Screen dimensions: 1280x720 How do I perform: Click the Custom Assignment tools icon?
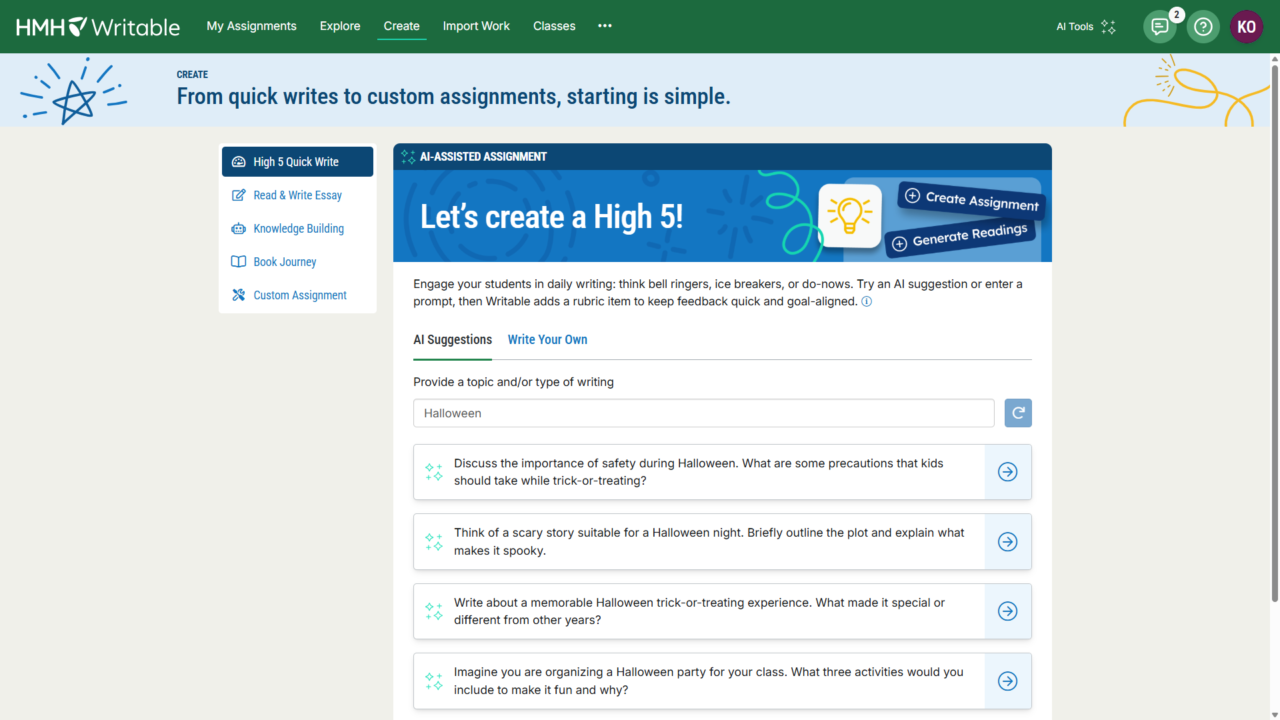pos(238,295)
